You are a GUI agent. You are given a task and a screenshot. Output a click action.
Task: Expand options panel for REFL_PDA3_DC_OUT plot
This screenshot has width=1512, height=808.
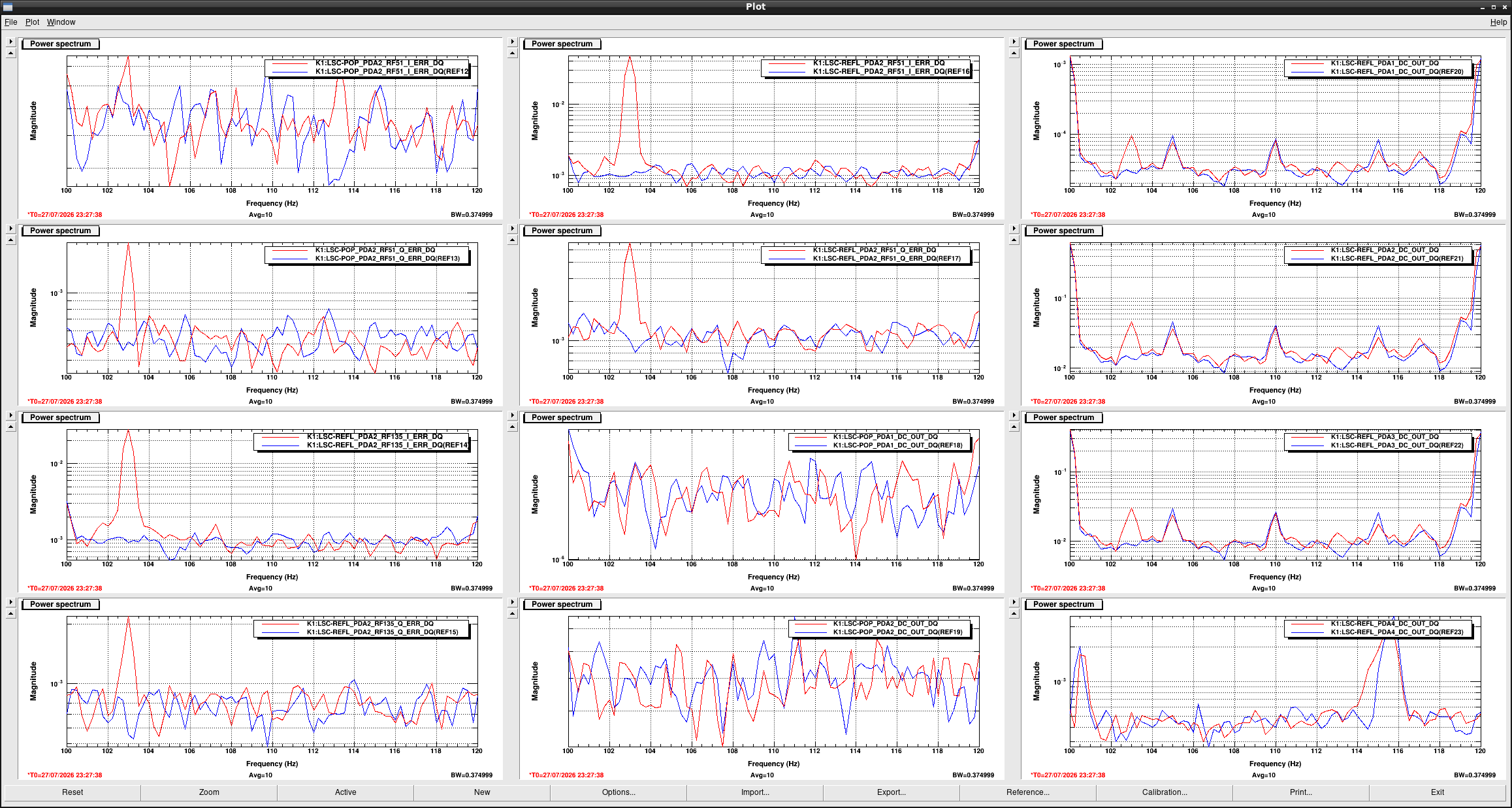click(1014, 415)
